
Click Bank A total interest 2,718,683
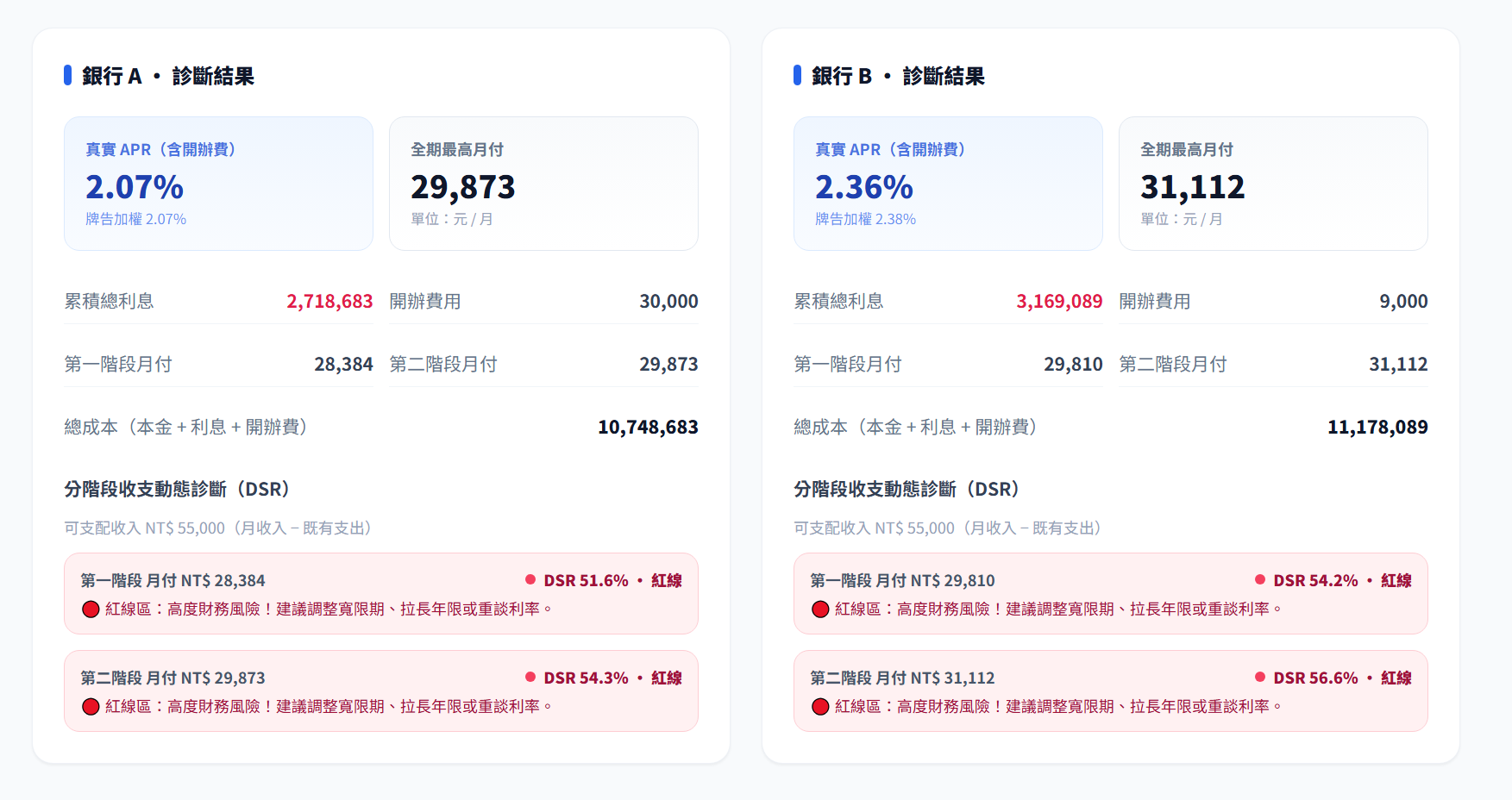point(329,302)
